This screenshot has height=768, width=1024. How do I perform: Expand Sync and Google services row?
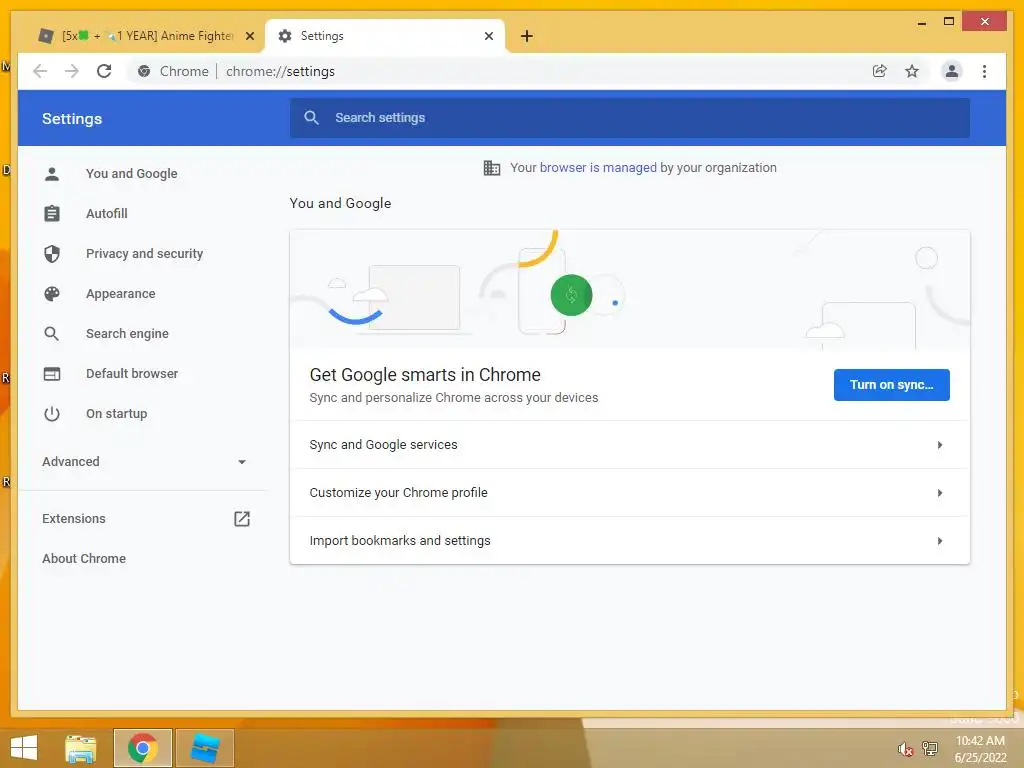point(630,445)
